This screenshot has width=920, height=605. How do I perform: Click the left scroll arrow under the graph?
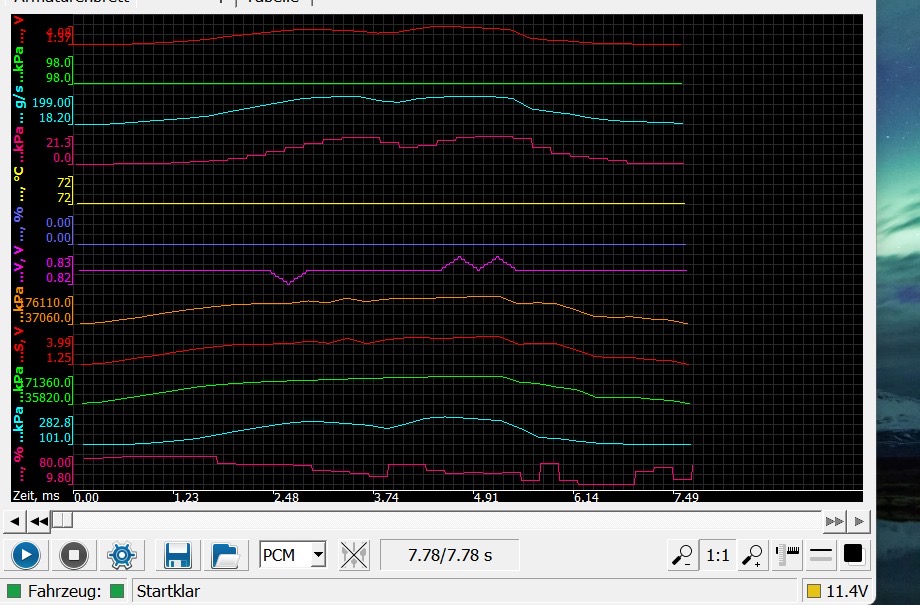point(14,521)
